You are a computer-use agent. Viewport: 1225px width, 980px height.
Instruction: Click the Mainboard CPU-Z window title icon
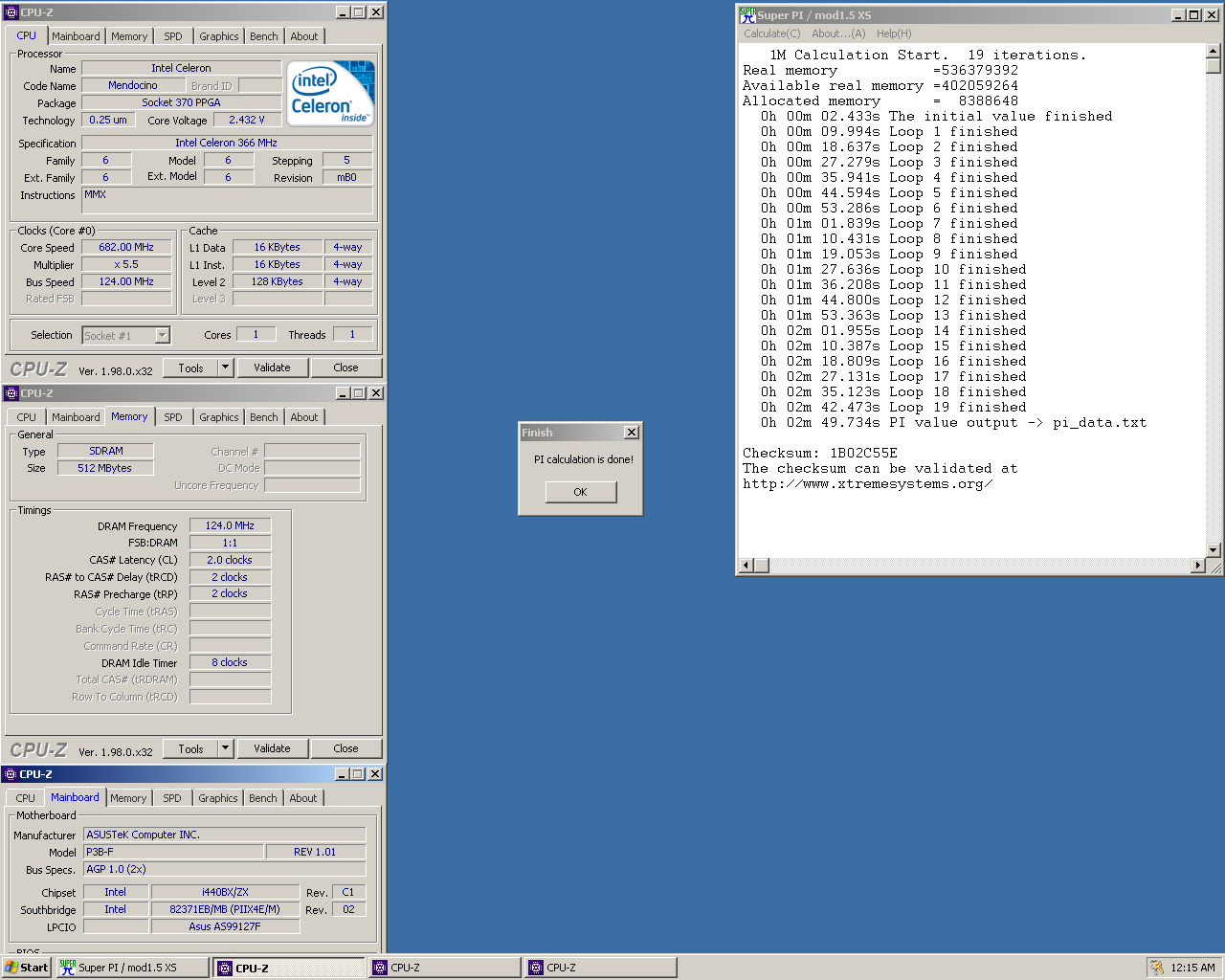[x=11, y=774]
